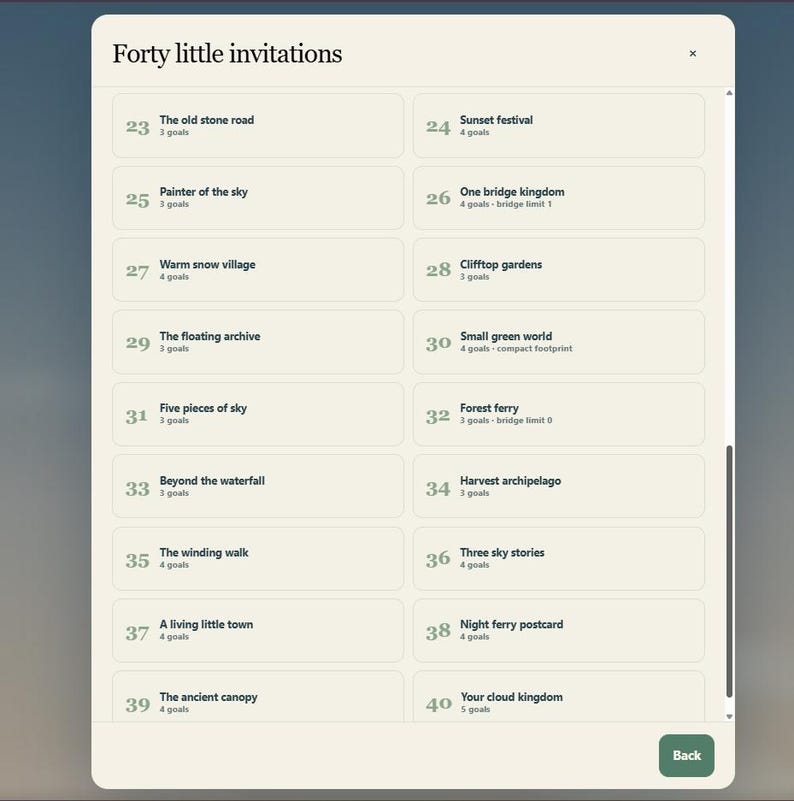The width and height of the screenshot is (794, 801).
Task: Click the 'compact footprint' subtitle text
Action: pyautogui.click(x=534, y=348)
